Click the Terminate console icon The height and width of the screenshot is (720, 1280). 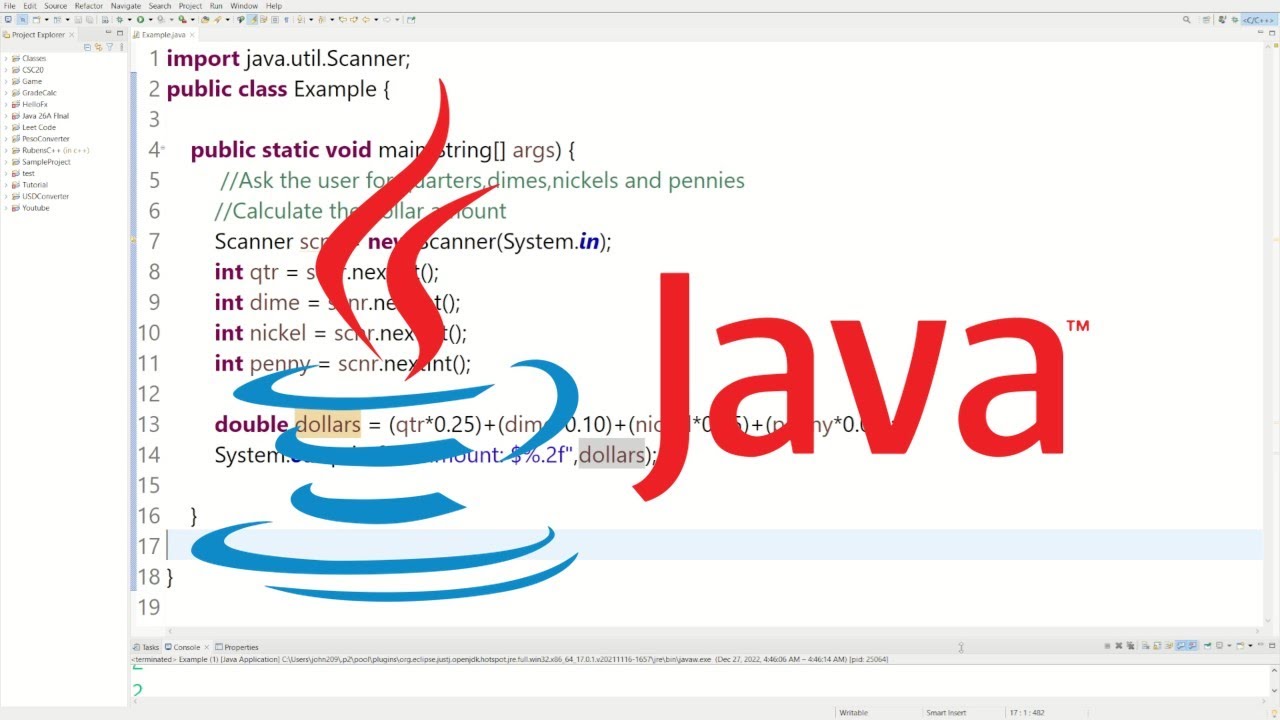click(x=1107, y=645)
